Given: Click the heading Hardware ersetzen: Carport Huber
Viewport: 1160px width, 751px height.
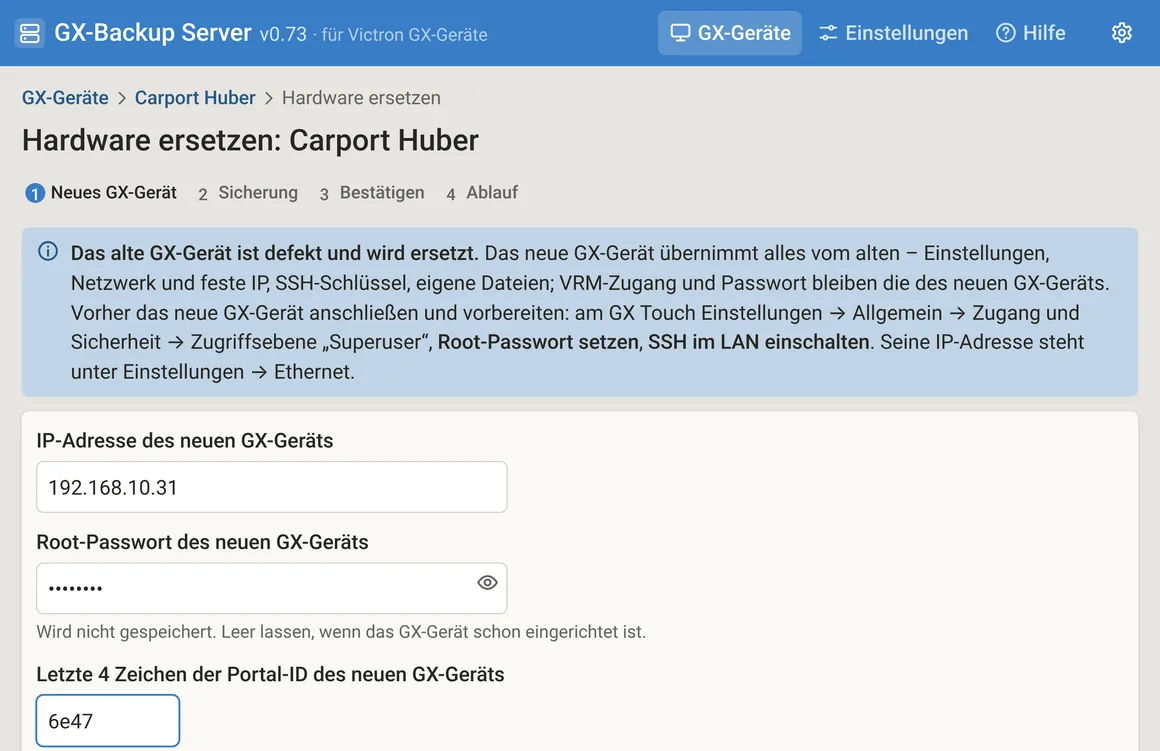Looking at the screenshot, I should click(250, 141).
